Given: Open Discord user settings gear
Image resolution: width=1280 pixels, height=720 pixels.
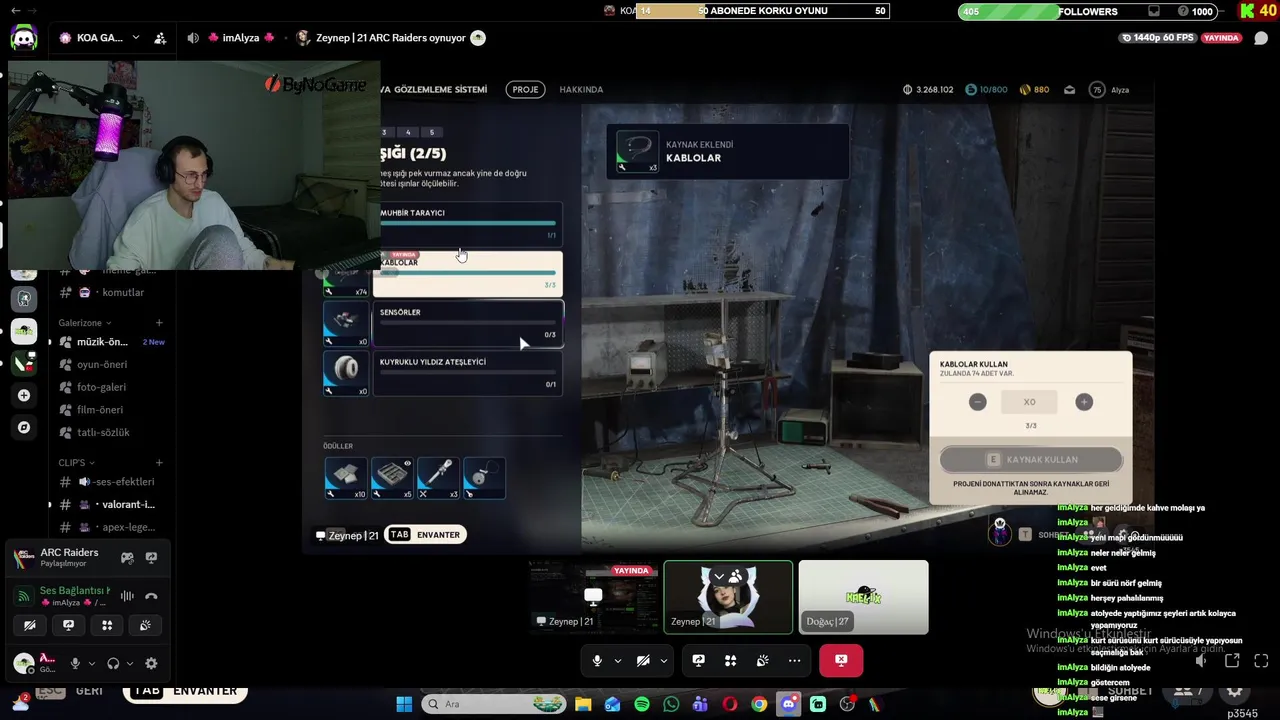Looking at the screenshot, I should [x=151, y=663].
